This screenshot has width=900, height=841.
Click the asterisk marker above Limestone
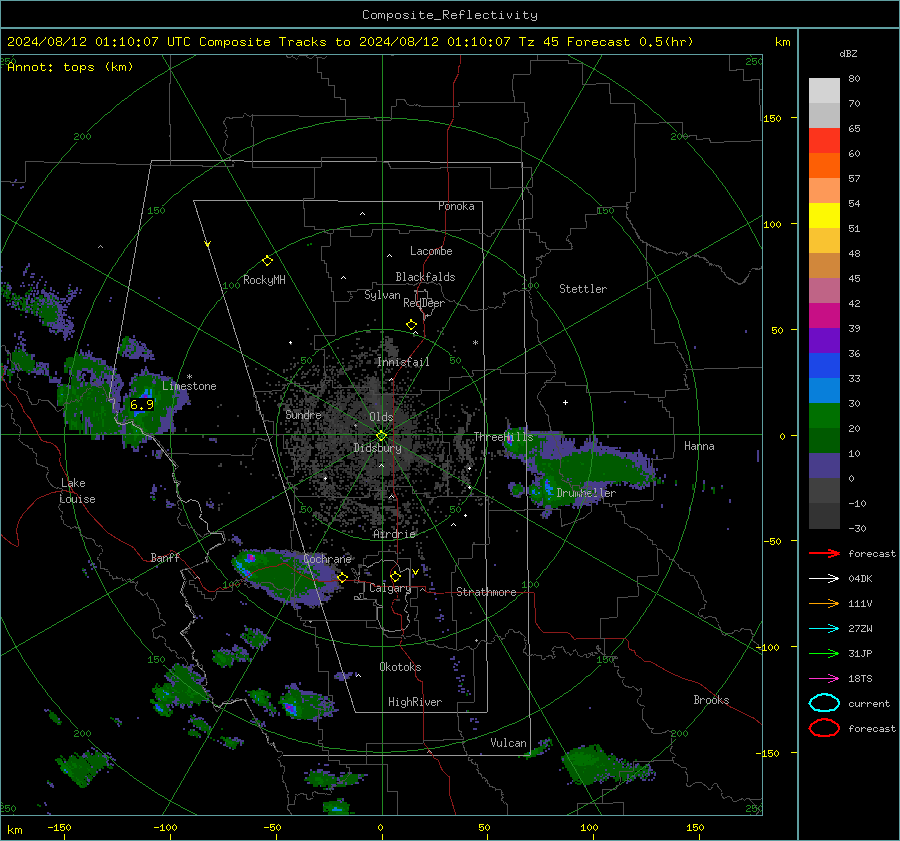189,377
